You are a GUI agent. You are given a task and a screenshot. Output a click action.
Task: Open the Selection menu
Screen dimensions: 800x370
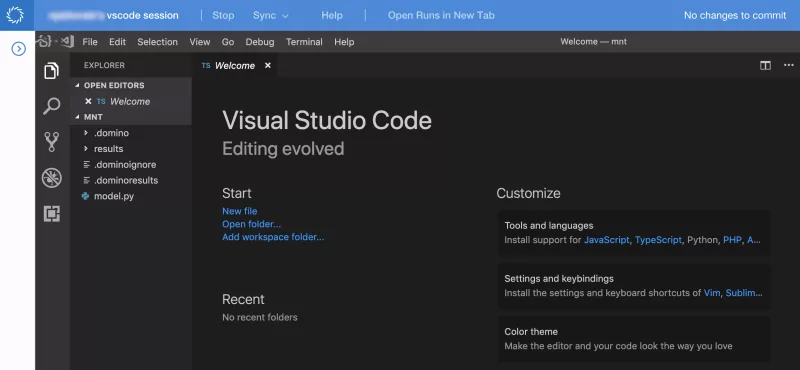coord(157,42)
